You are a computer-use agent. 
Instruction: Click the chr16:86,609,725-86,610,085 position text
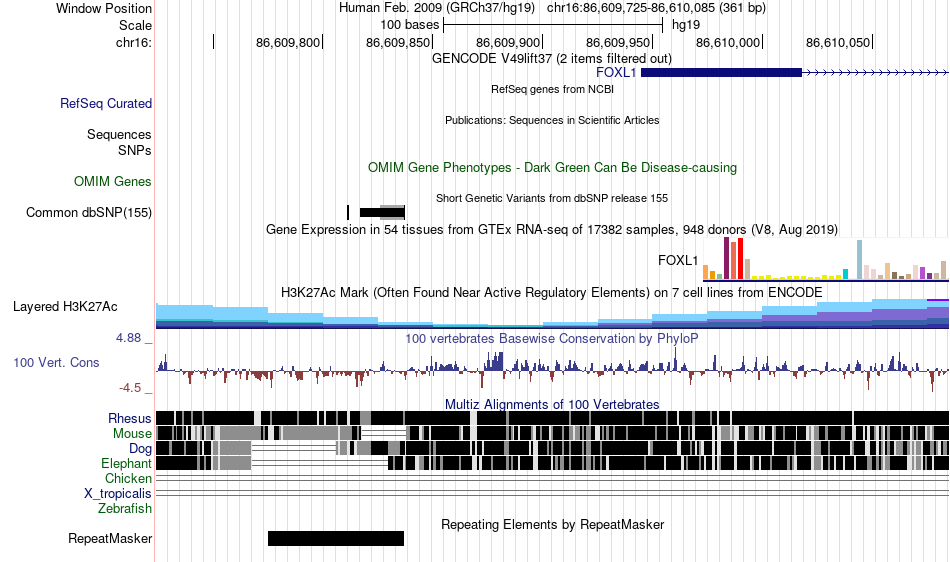pyautogui.click(x=656, y=8)
